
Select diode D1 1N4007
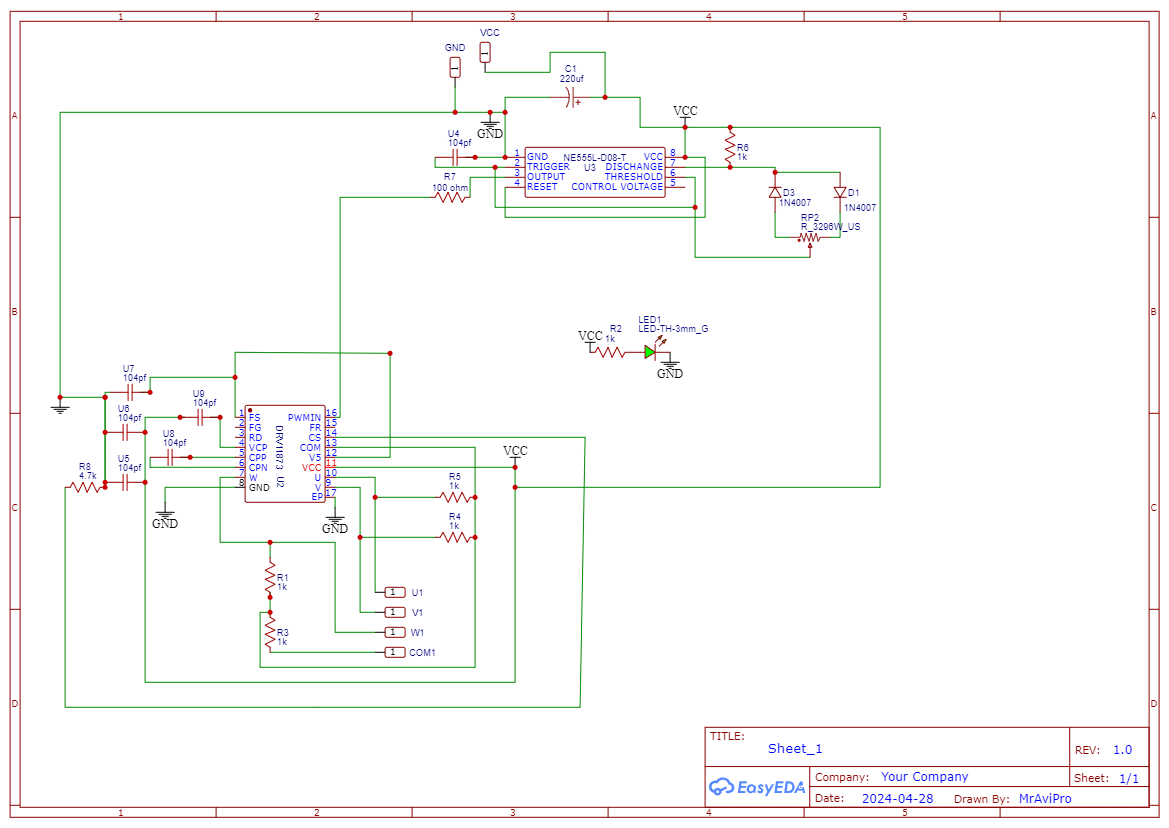coord(837,192)
